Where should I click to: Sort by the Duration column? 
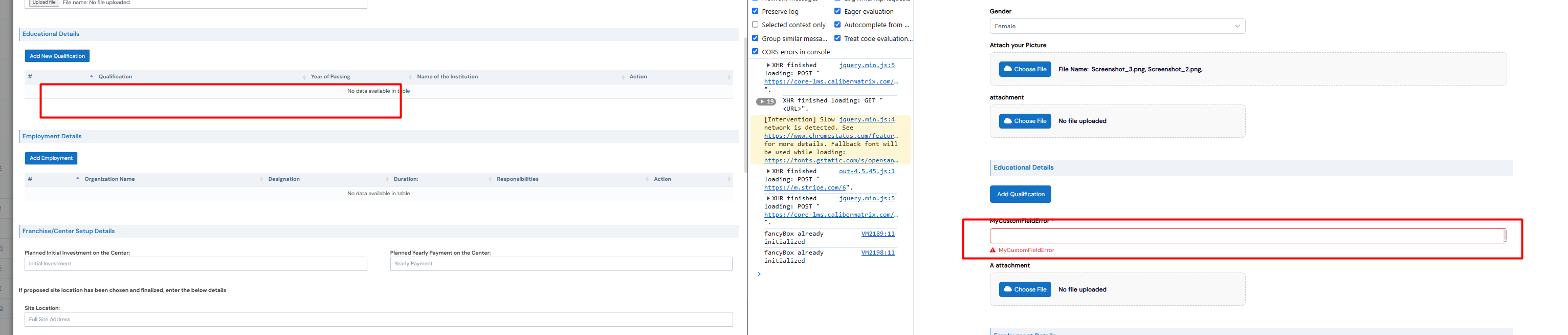[441, 180]
